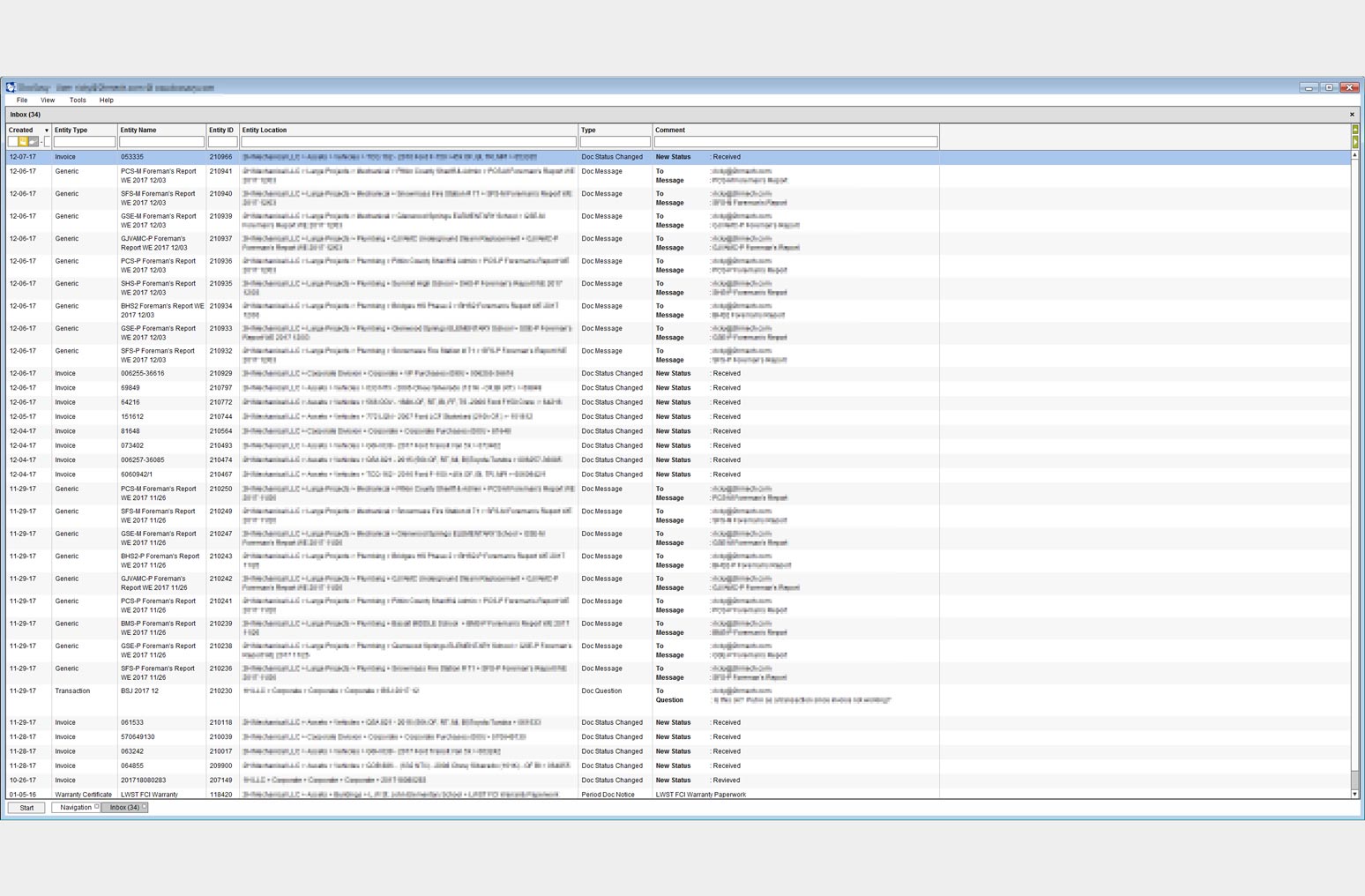Select the BHS2-P Foreman's Report WE 2017 11/26 row
1365x896 pixels.
click(x=678, y=561)
